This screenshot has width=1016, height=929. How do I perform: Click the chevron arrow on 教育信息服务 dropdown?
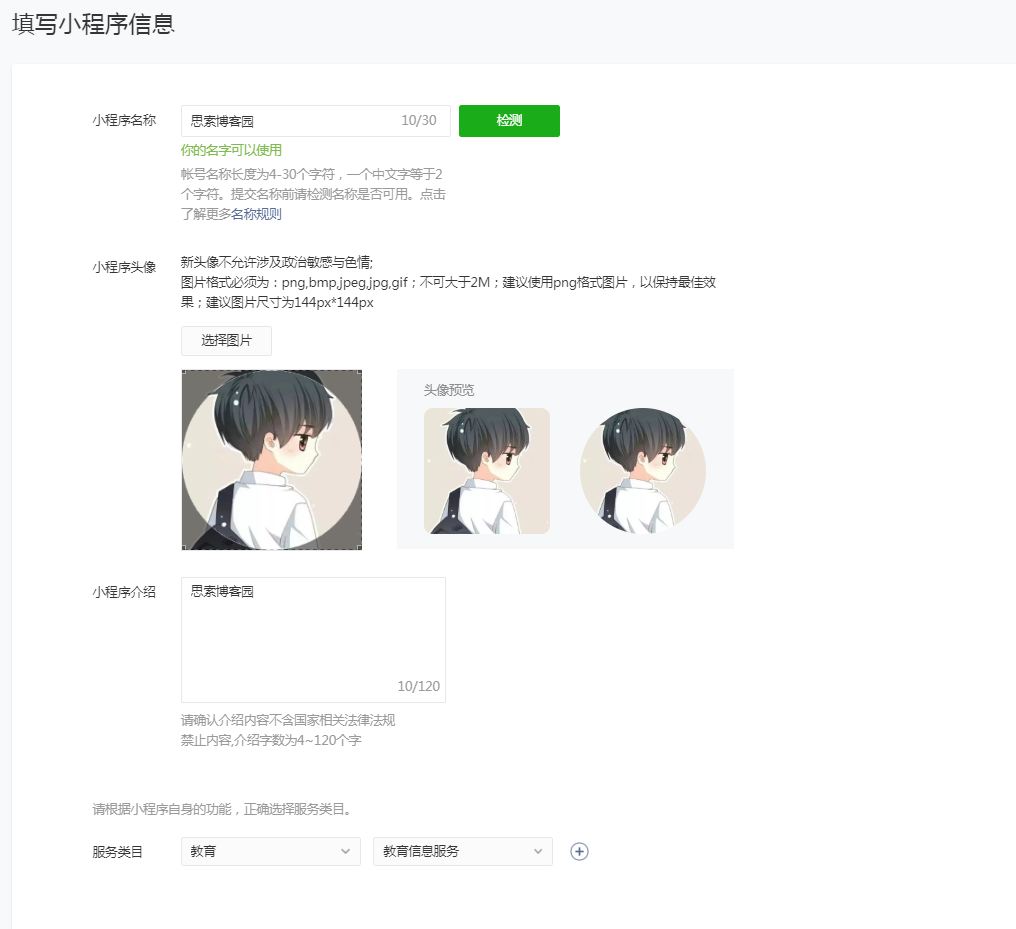538,851
